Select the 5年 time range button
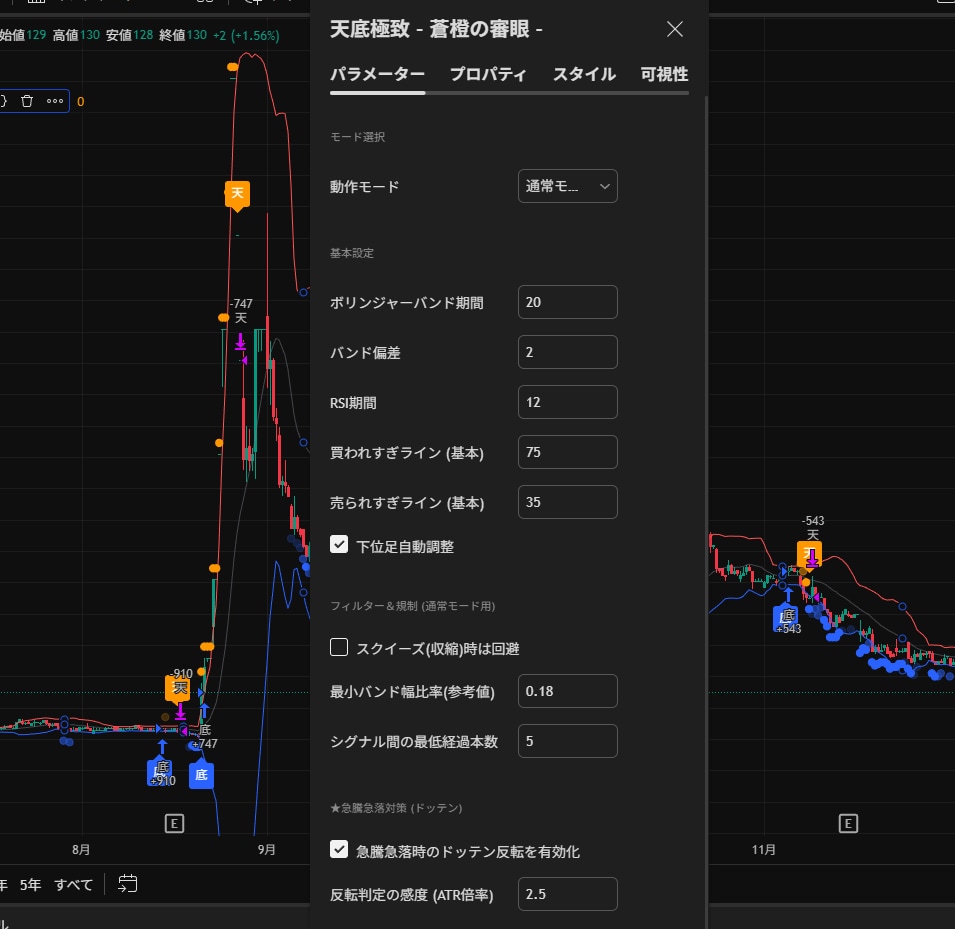The height and width of the screenshot is (929, 955). [30, 885]
